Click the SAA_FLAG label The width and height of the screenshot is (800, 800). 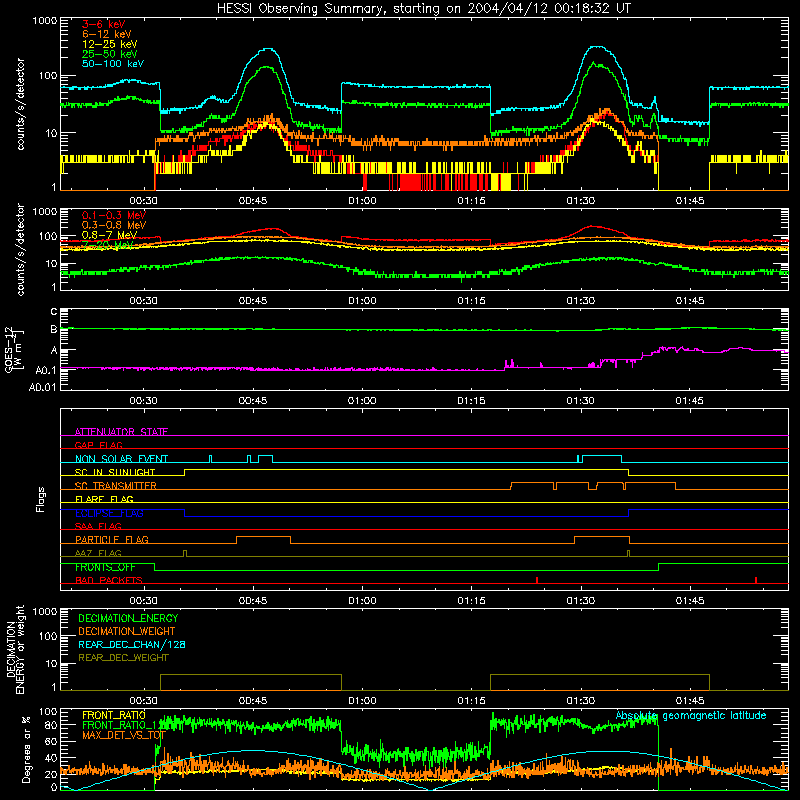98,526
